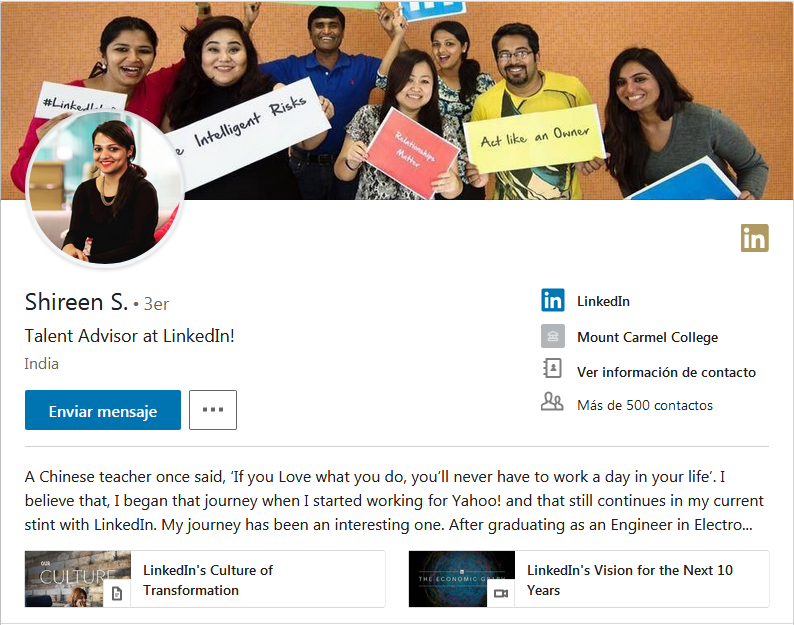Open the Economic Graph video thumbnail
794x625 pixels.
(x=461, y=578)
